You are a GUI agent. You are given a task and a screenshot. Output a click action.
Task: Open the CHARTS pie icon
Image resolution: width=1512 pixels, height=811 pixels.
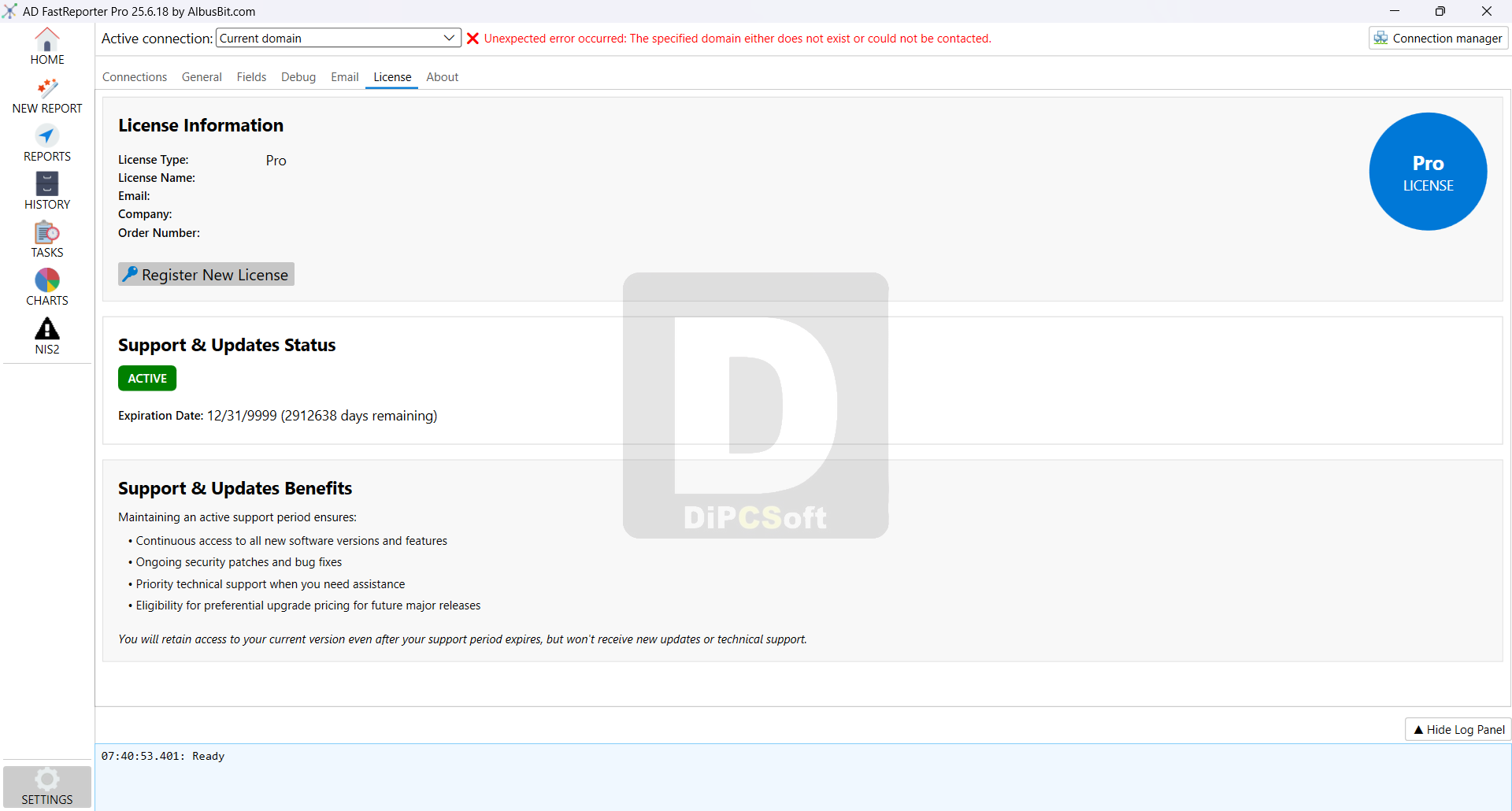47,288
